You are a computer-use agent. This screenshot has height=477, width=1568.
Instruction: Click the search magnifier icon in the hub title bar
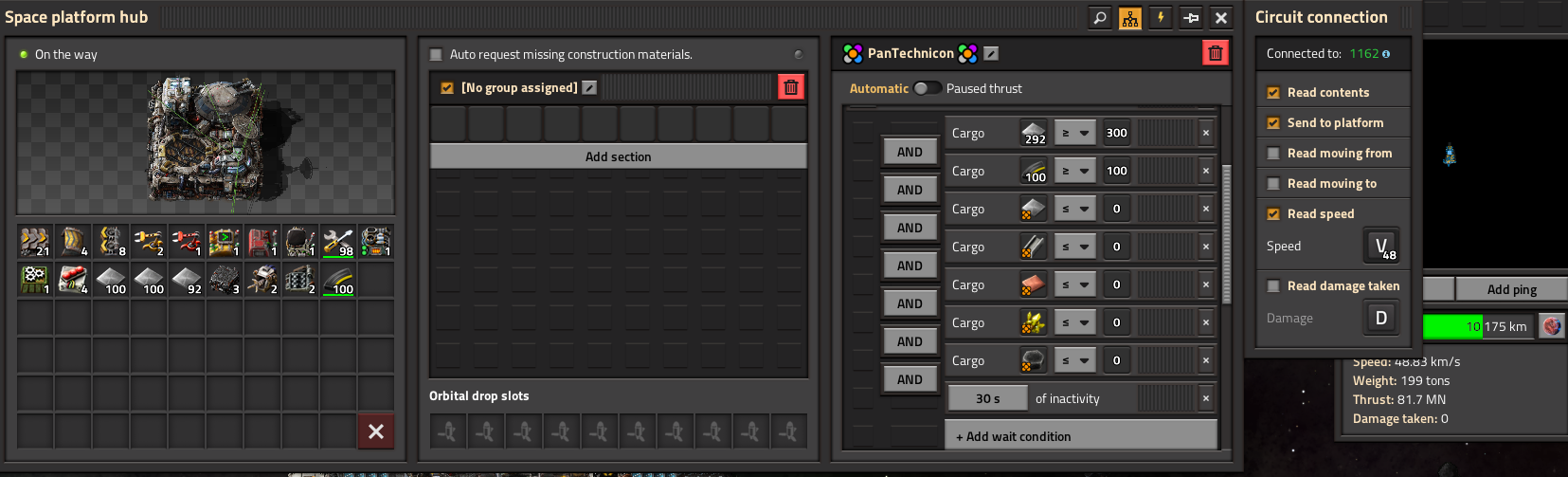click(1099, 18)
